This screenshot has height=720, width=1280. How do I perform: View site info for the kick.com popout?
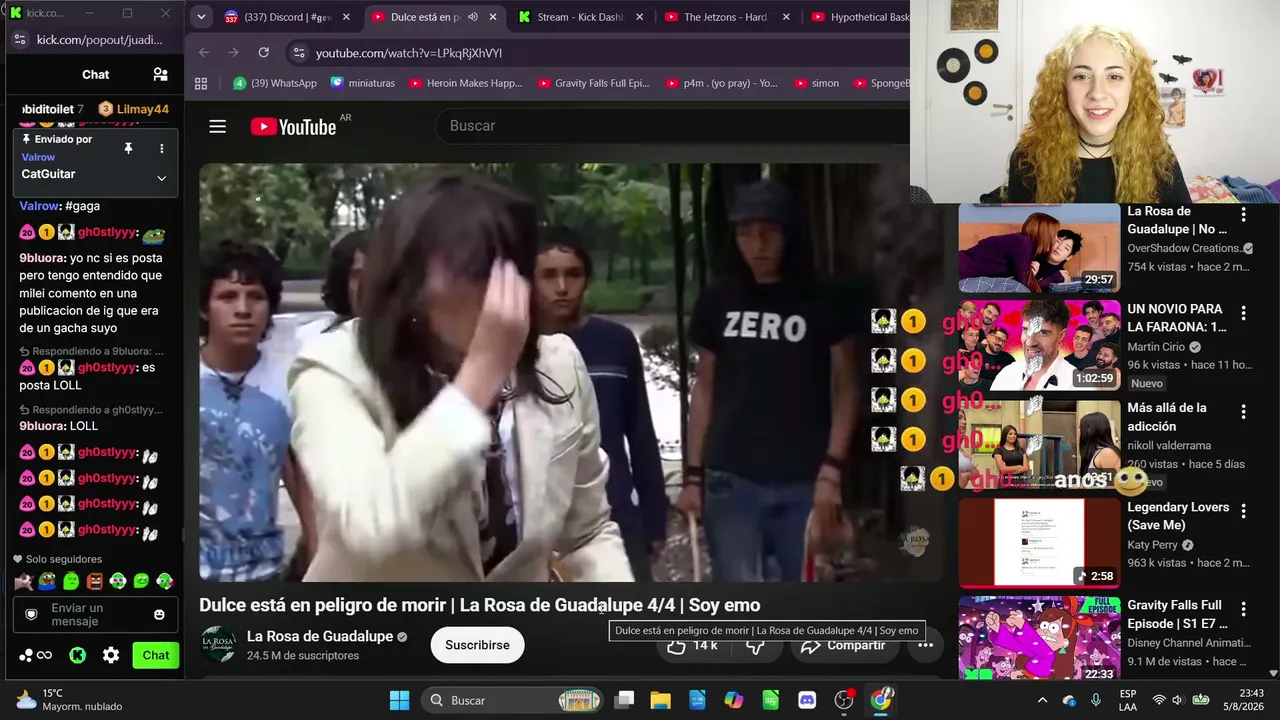19,40
